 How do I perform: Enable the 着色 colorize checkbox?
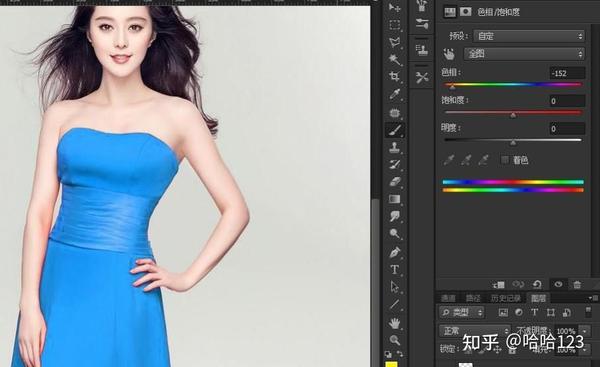[505, 160]
